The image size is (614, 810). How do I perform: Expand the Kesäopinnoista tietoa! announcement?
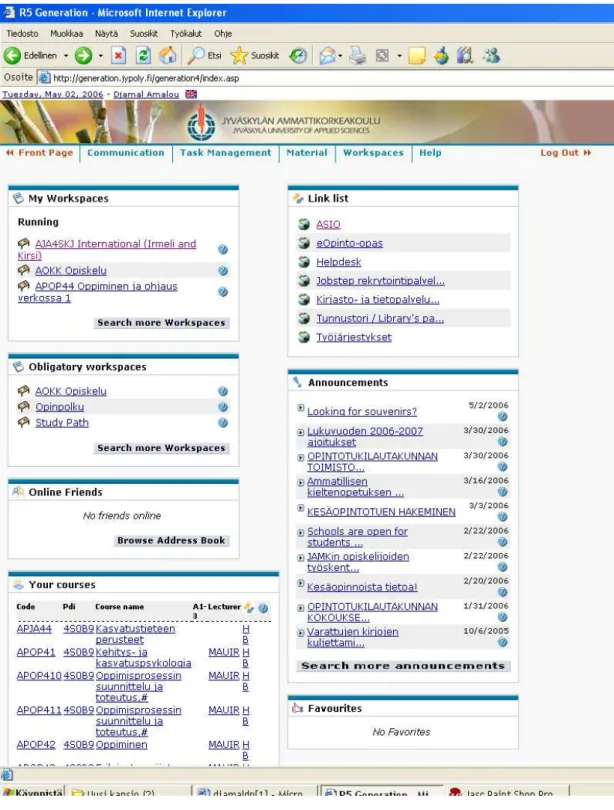pos(301,583)
